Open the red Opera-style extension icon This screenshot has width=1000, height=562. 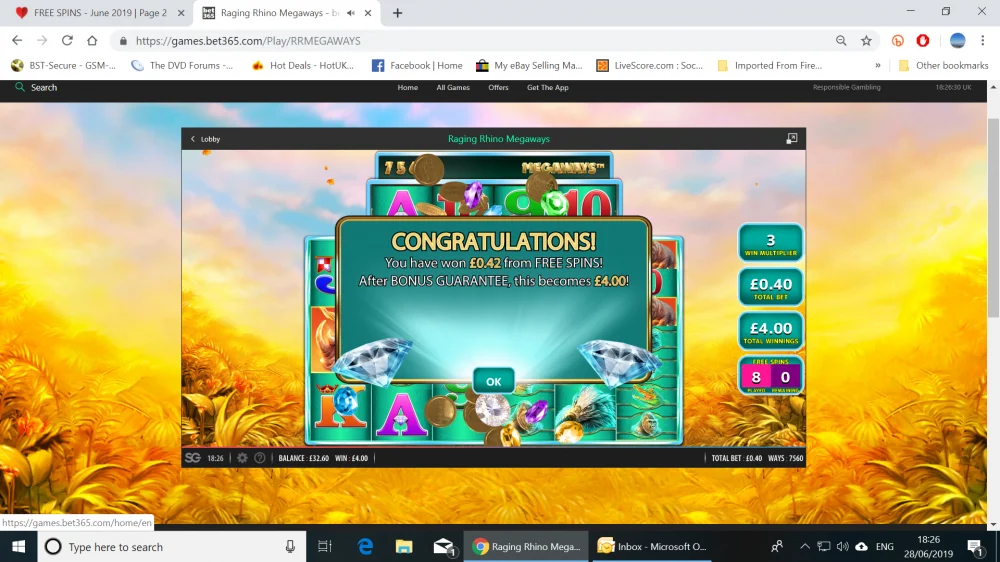tap(923, 41)
